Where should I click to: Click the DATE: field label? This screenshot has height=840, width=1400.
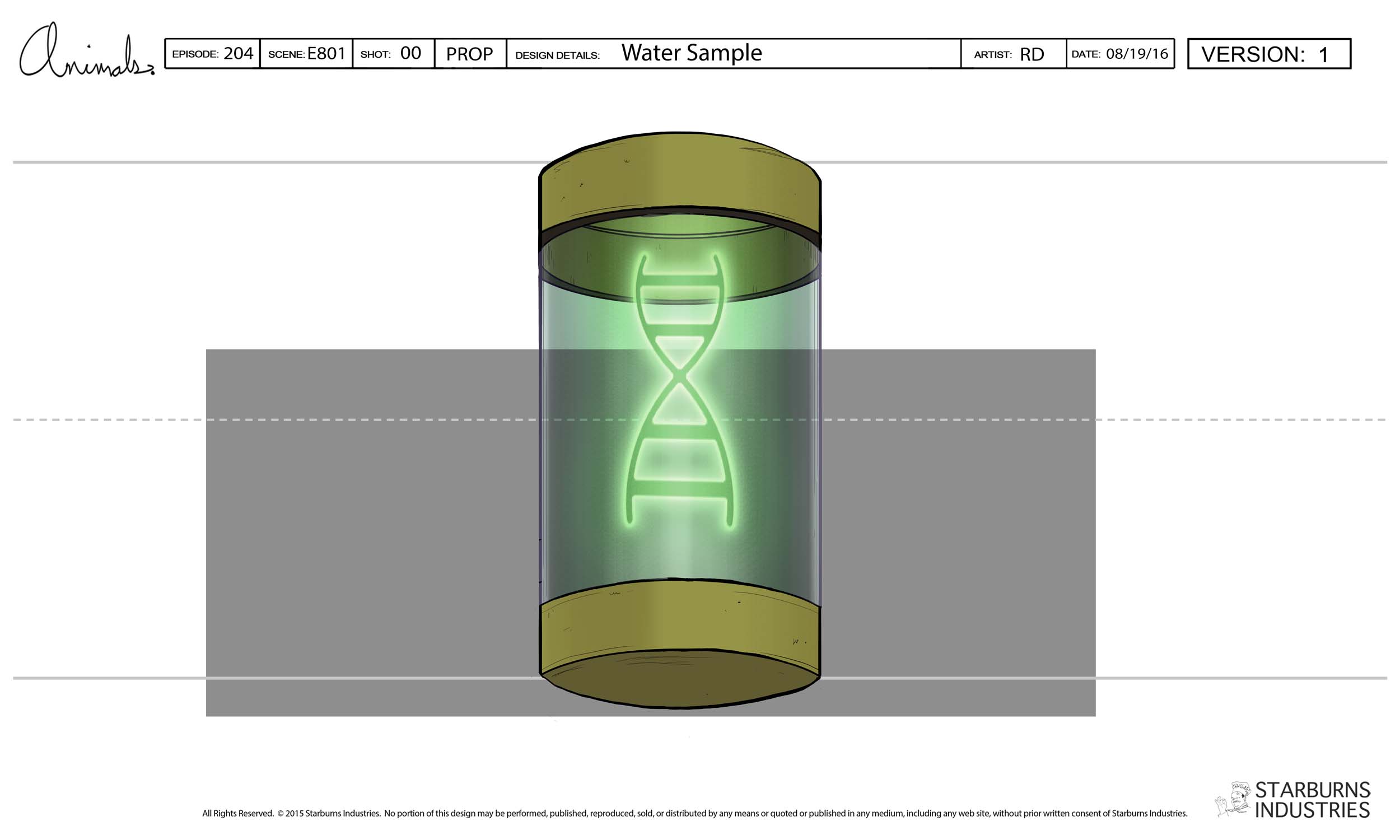tap(1086, 54)
